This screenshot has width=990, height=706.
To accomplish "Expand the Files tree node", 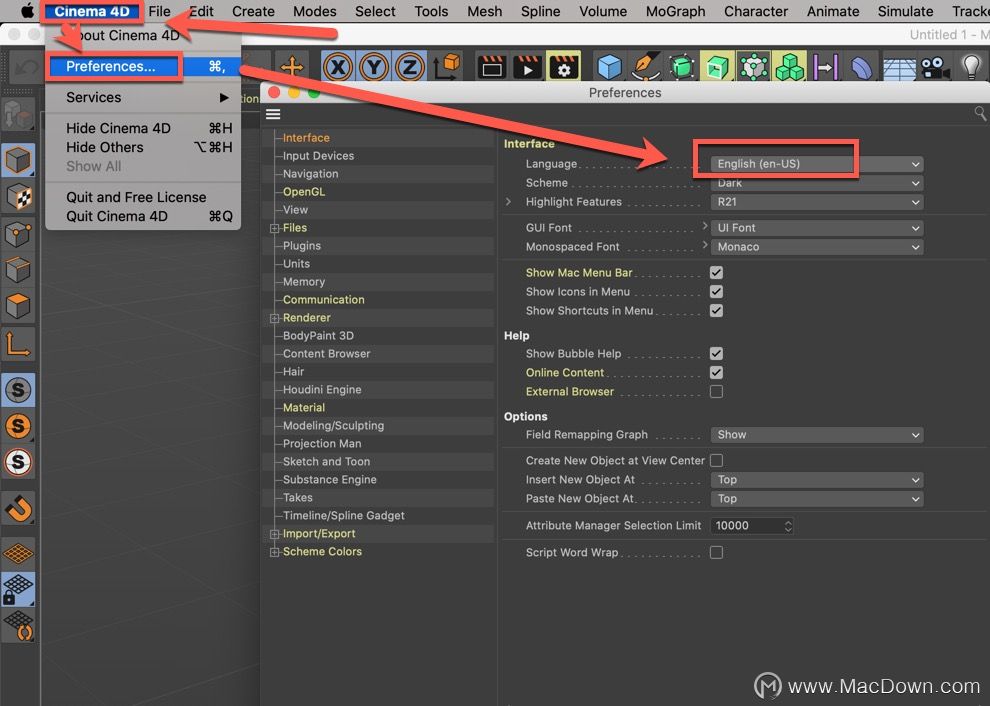I will click(275, 228).
